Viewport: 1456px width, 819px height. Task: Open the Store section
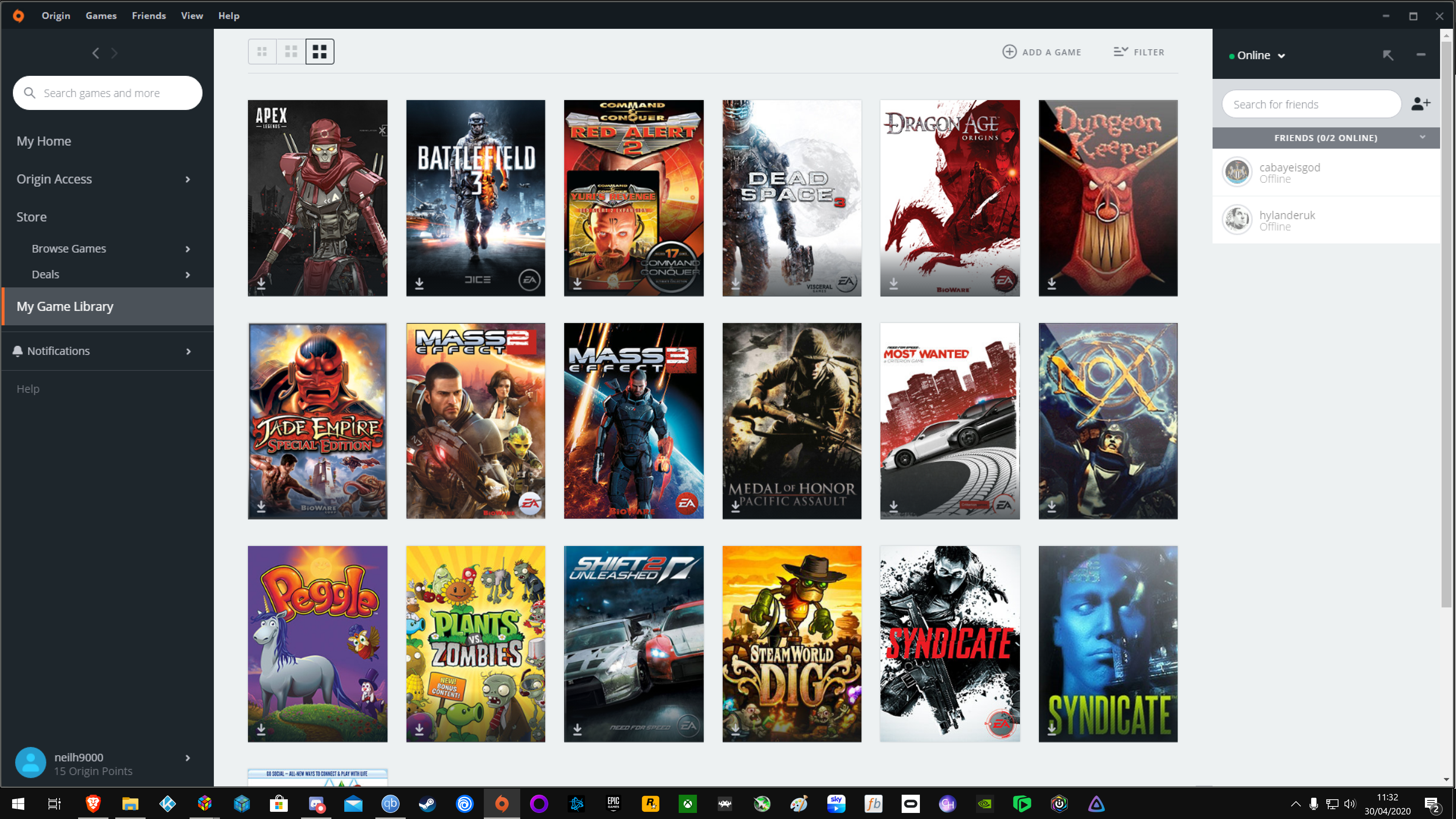31,217
